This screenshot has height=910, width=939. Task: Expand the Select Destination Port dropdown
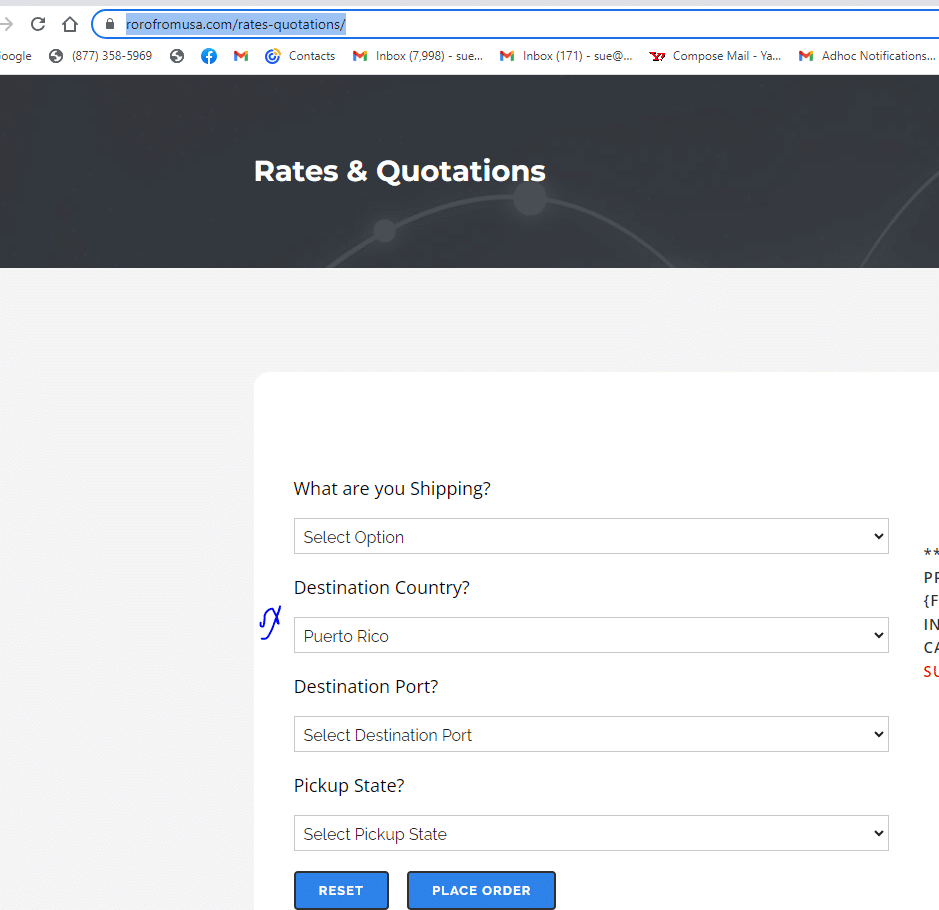click(590, 734)
